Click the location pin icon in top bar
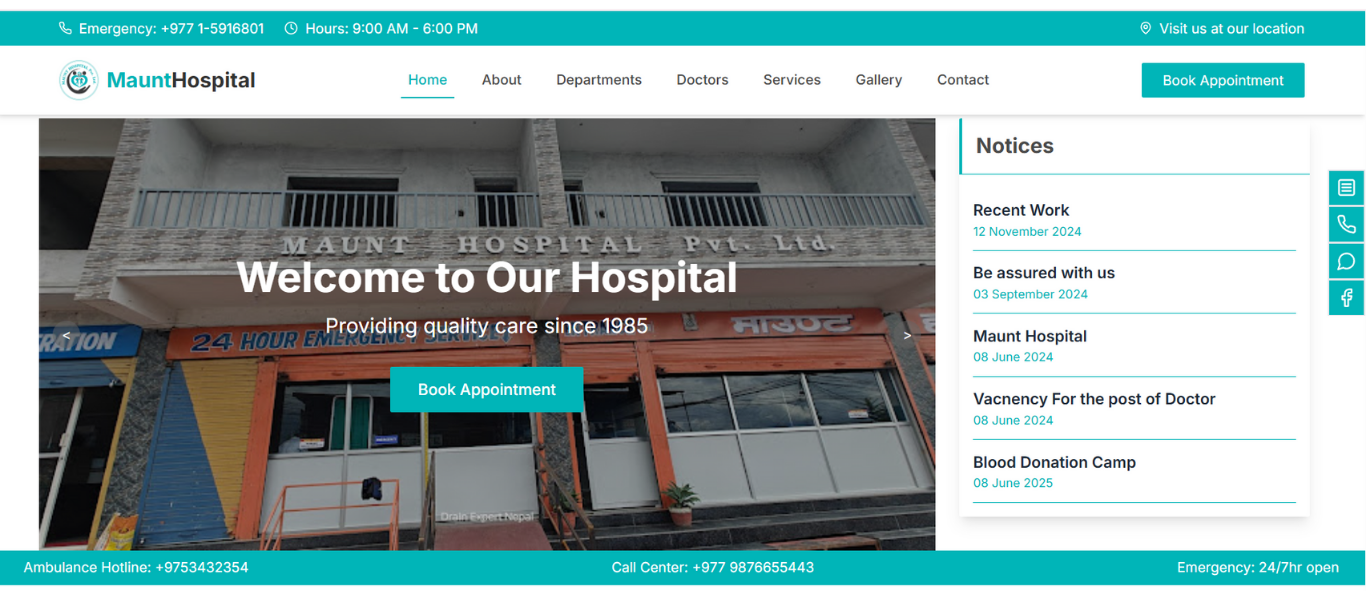Screen dimensions: 1366x600 [x=1146, y=29]
